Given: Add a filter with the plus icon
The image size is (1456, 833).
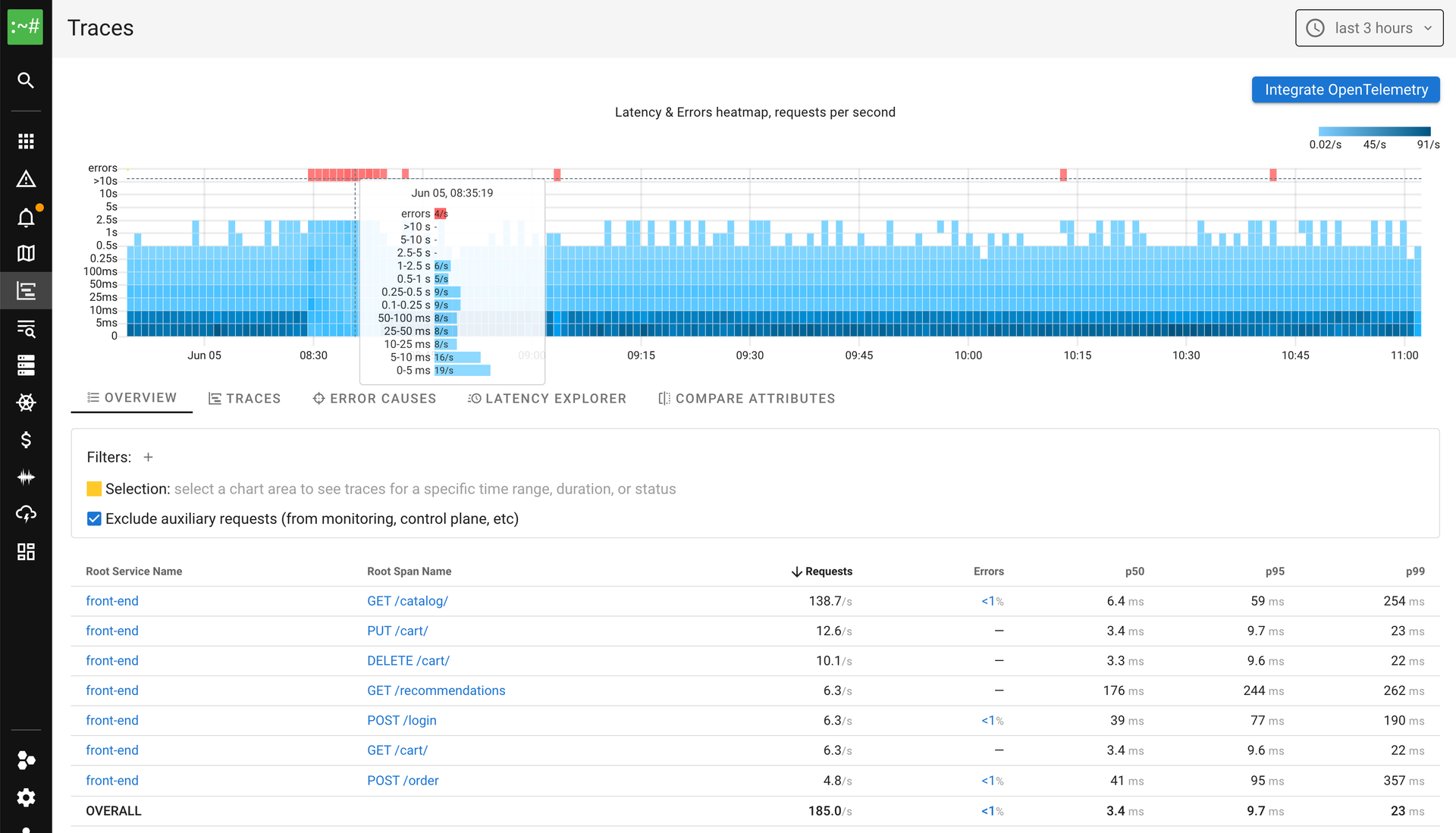Looking at the screenshot, I should point(149,457).
